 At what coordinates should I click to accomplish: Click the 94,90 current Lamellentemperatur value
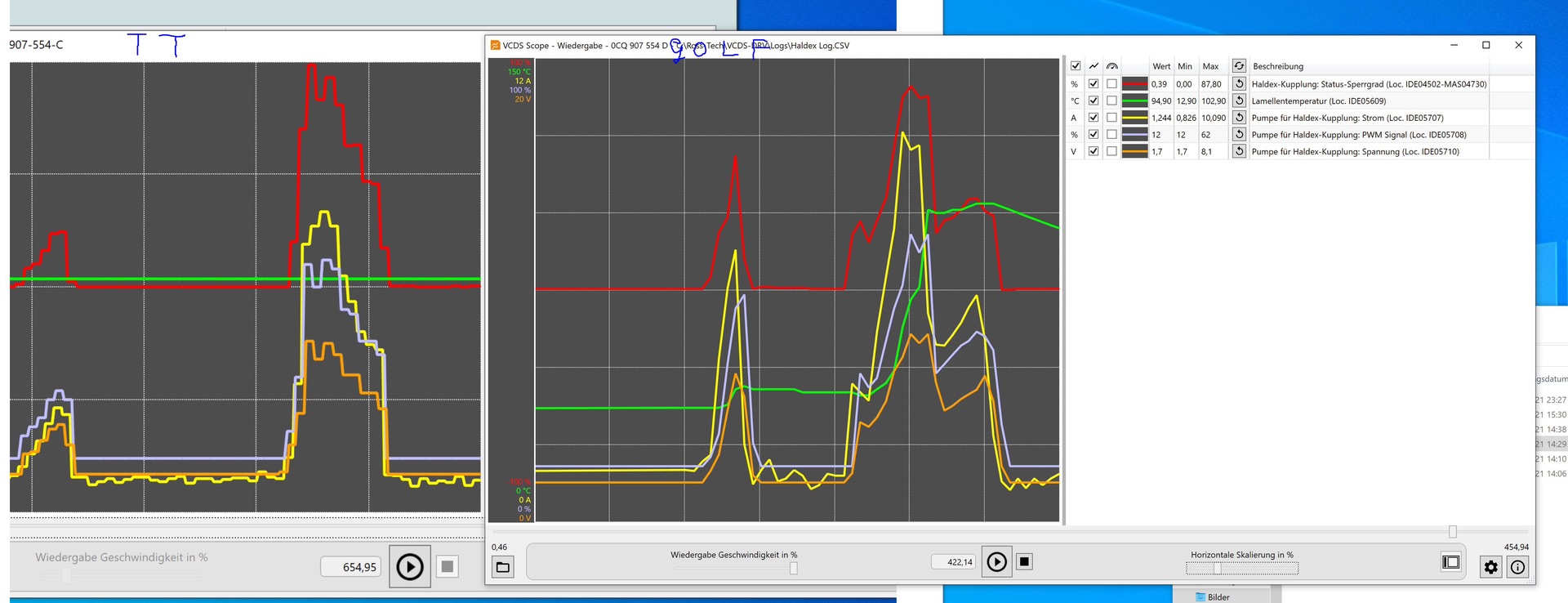click(1160, 101)
